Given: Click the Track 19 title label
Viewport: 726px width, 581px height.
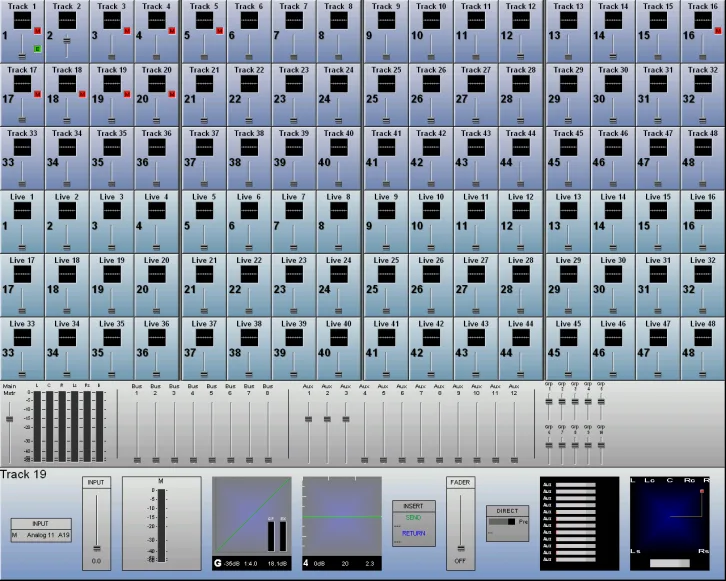Looking at the screenshot, I should [x=23, y=474].
